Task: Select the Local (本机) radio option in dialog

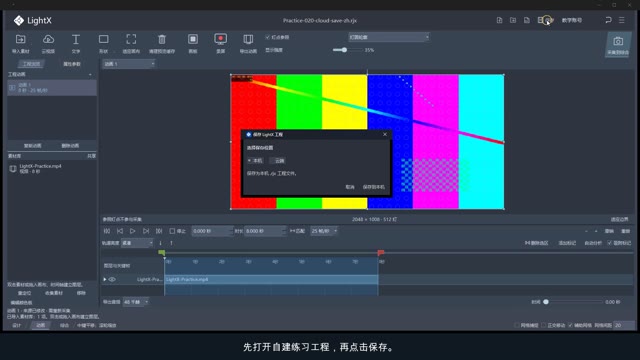Action: [x=255, y=161]
